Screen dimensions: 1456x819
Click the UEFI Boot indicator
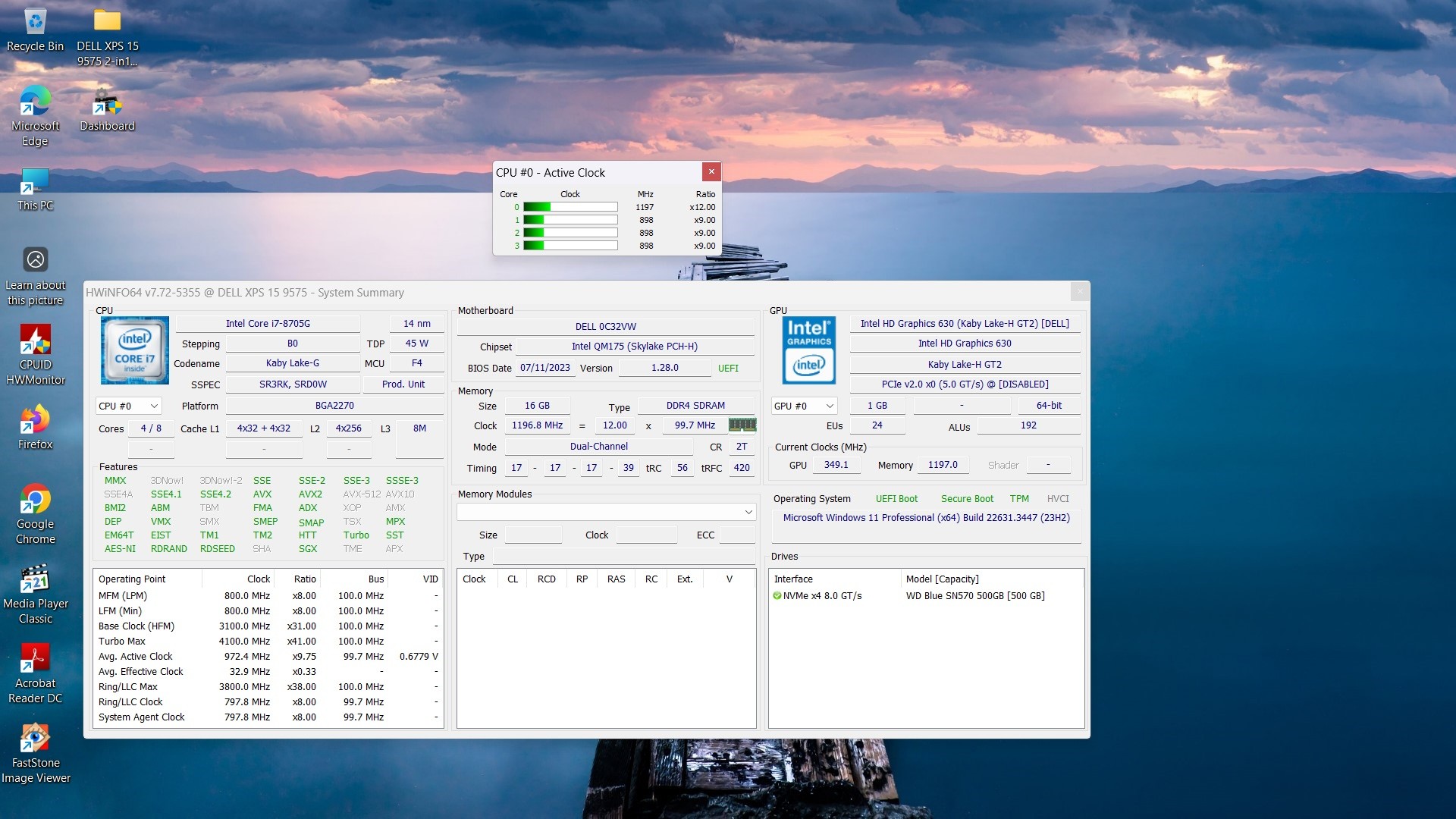896,499
